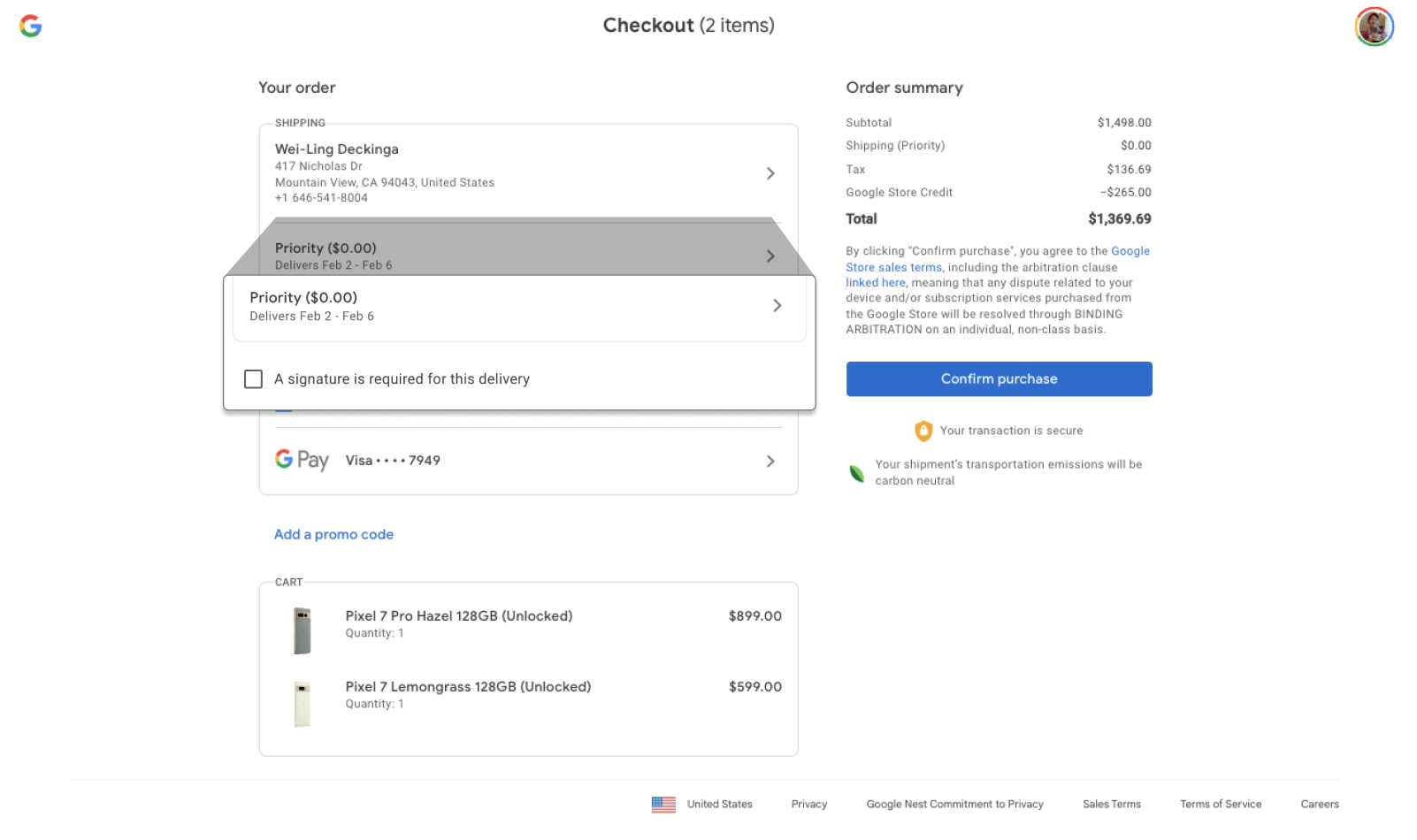This screenshot has height=840, width=1417.
Task: Open the Pixel 7 Pro Hazel thumbnail
Action: [x=303, y=630]
